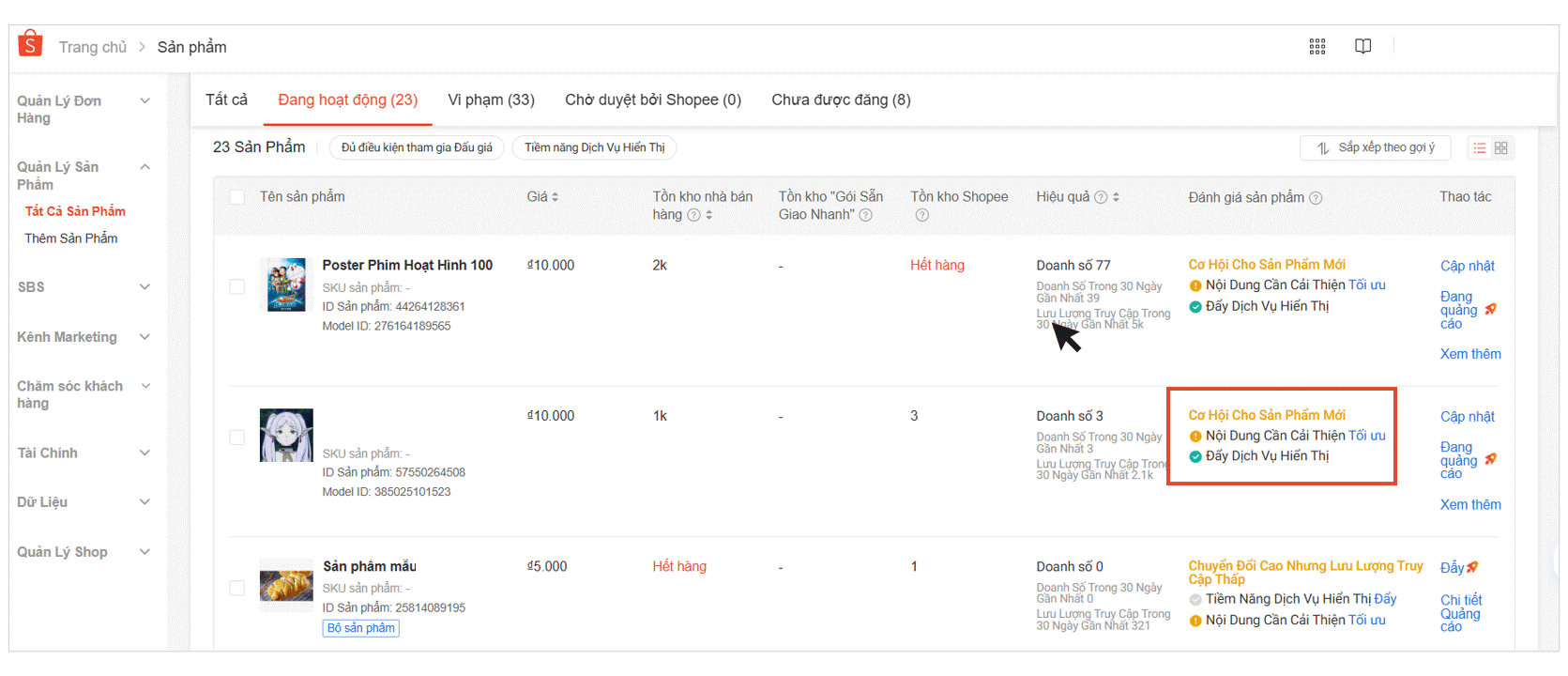This screenshot has height=676, width=1568.
Task: Filter by Đủ điều kiện tham gia Đấu giá
Action: pyautogui.click(x=417, y=148)
